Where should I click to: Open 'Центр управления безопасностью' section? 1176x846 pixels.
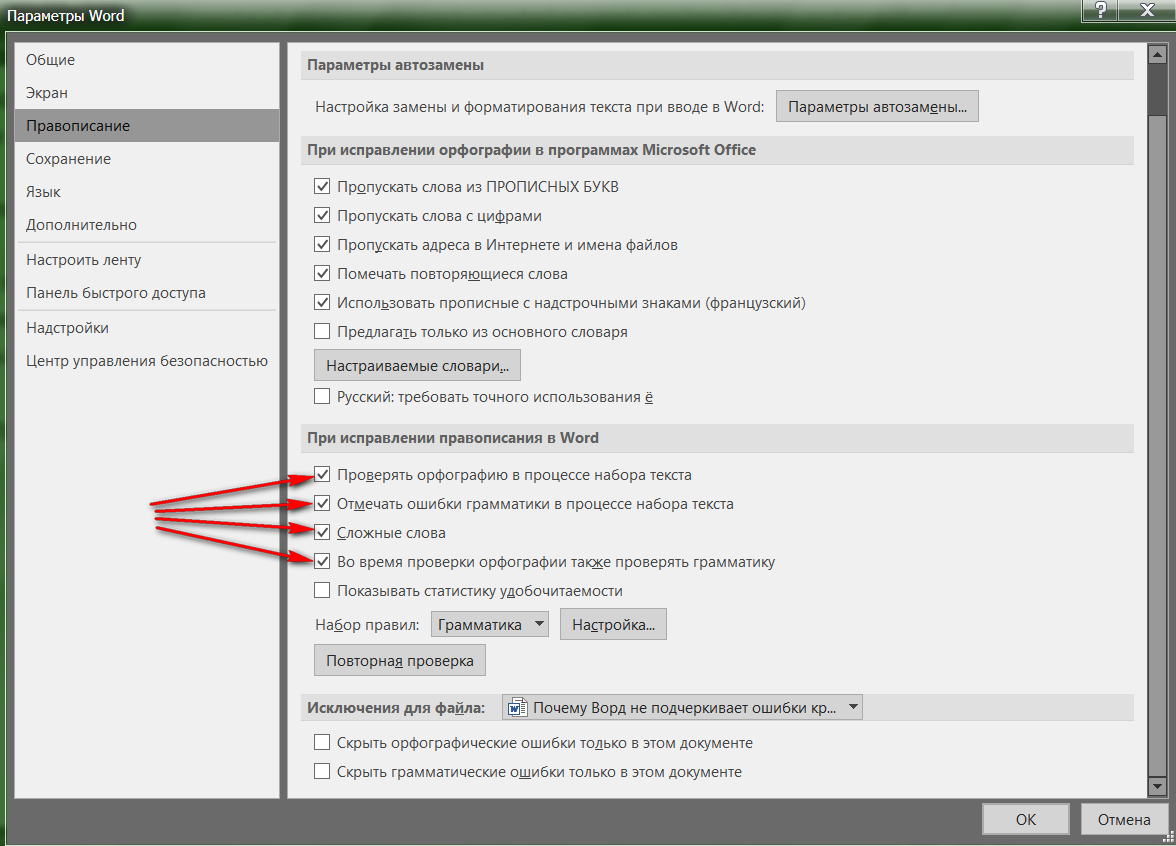(x=146, y=361)
